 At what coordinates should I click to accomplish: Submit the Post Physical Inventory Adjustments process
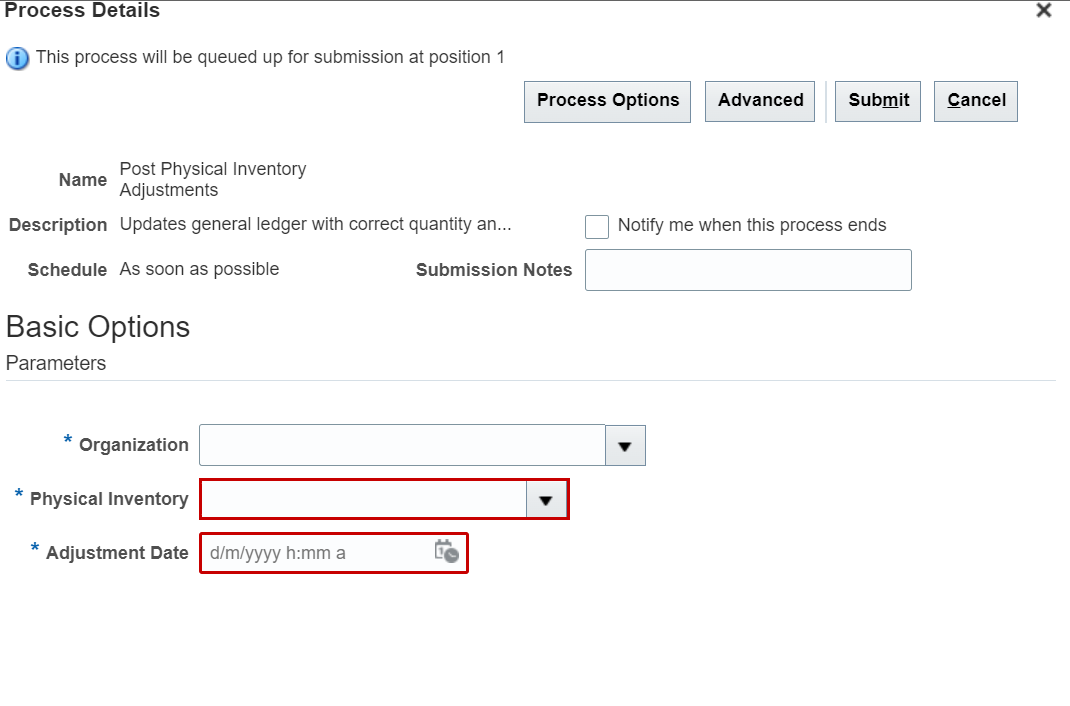coord(877,101)
